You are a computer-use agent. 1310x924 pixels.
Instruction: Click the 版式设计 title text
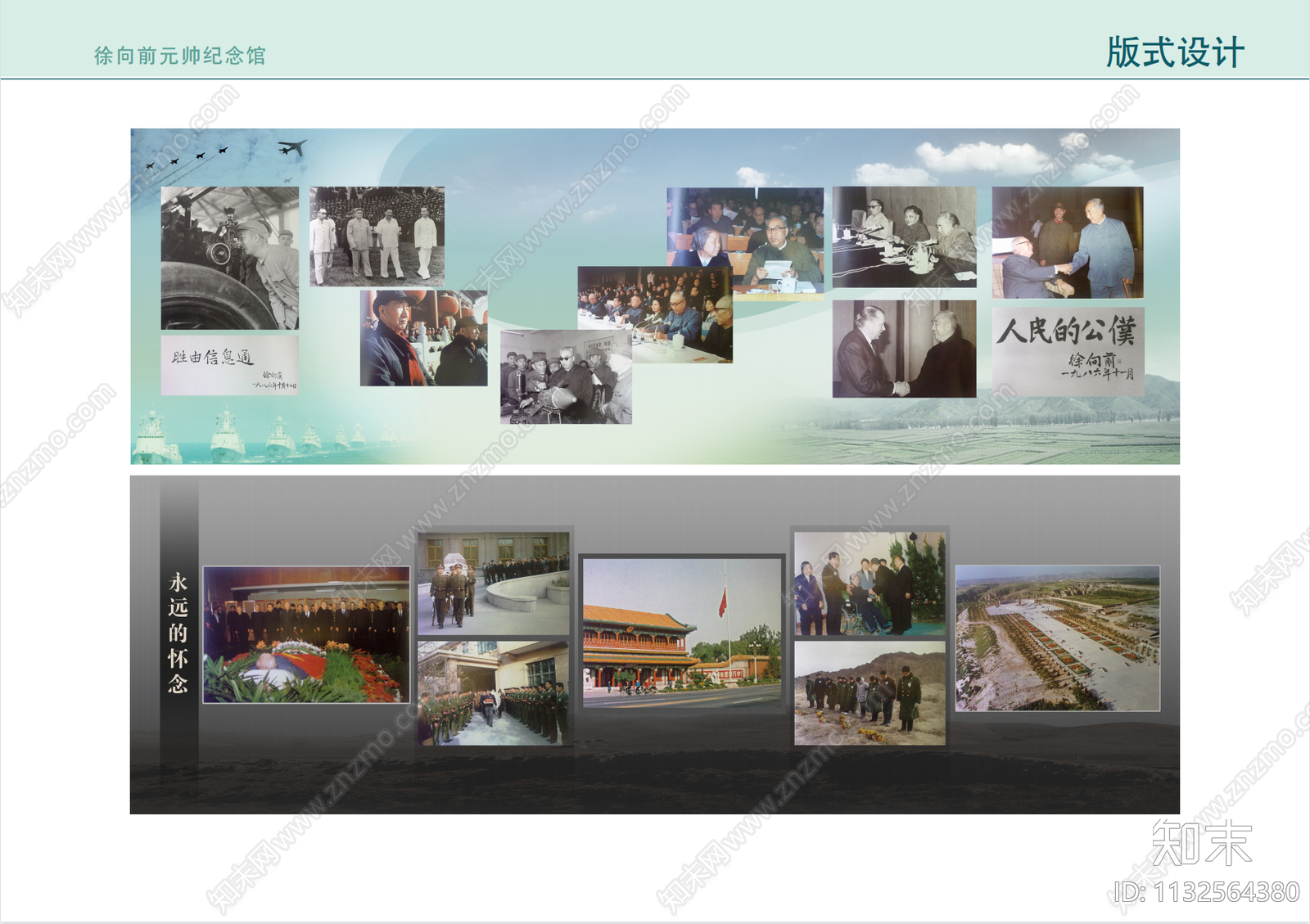point(1175,52)
